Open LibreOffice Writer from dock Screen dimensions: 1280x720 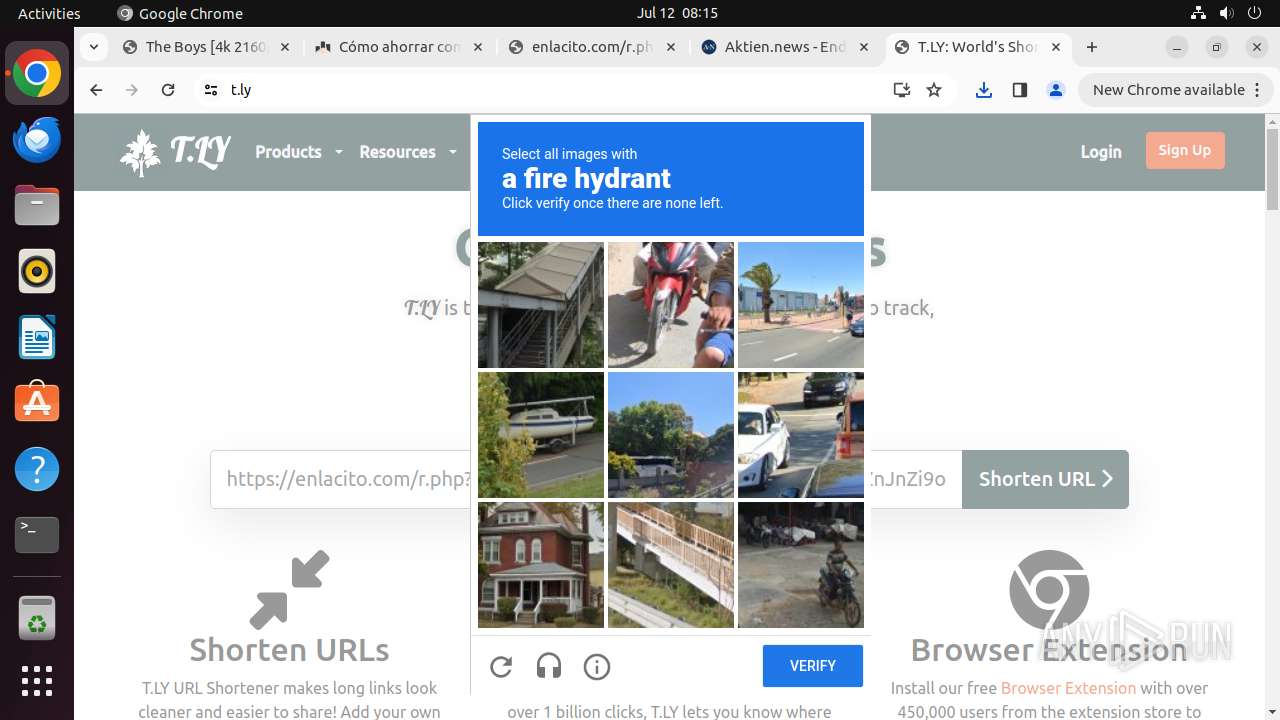(x=37, y=338)
